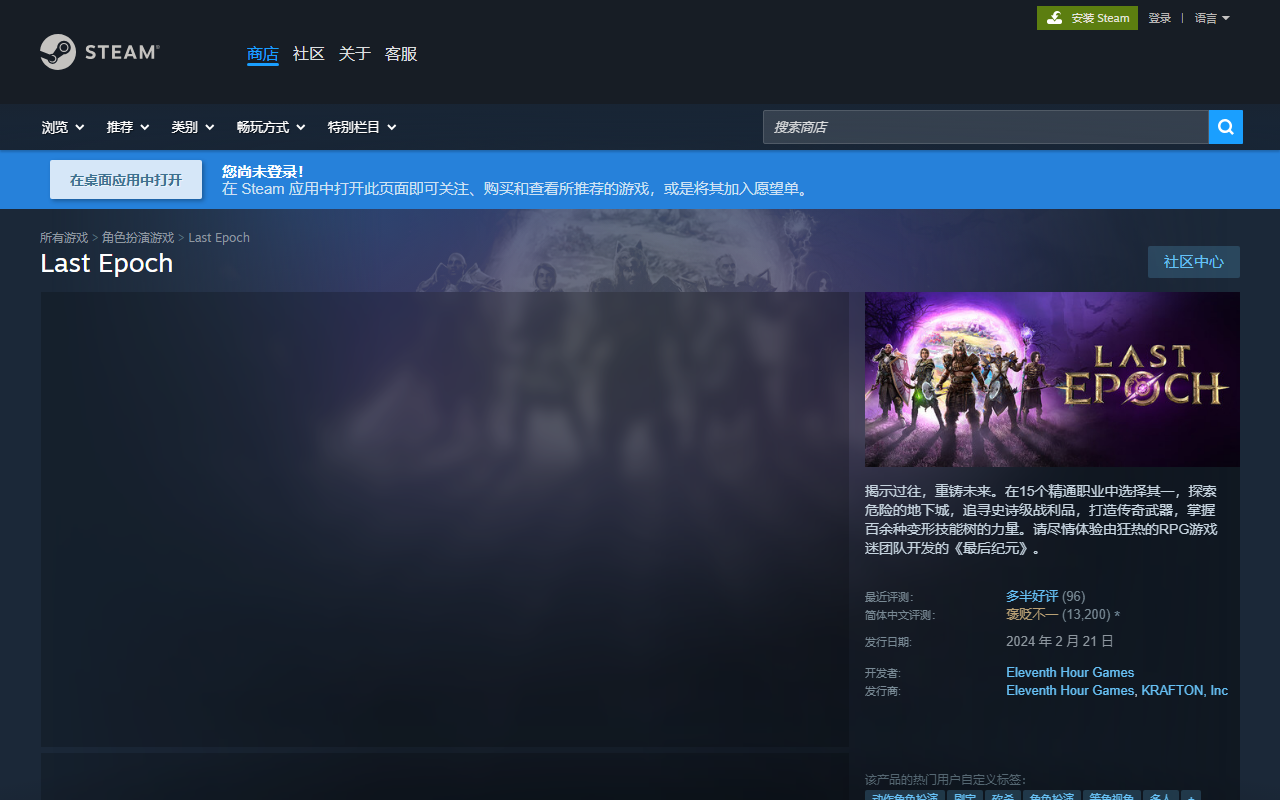Open 多半好评 recent reviews link
Screen dimensions: 1280x800
(1032, 597)
